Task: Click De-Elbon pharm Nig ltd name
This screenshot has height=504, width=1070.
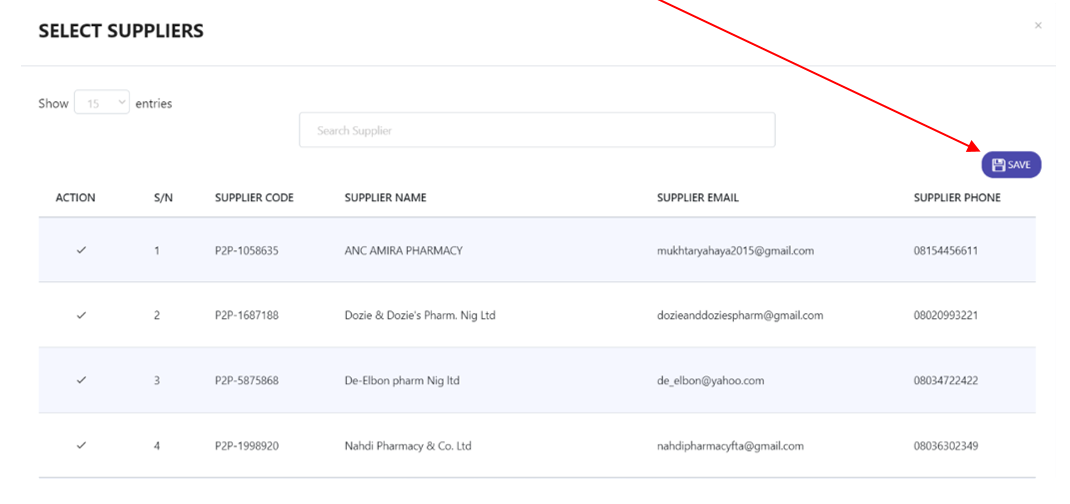Action: [x=402, y=381]
